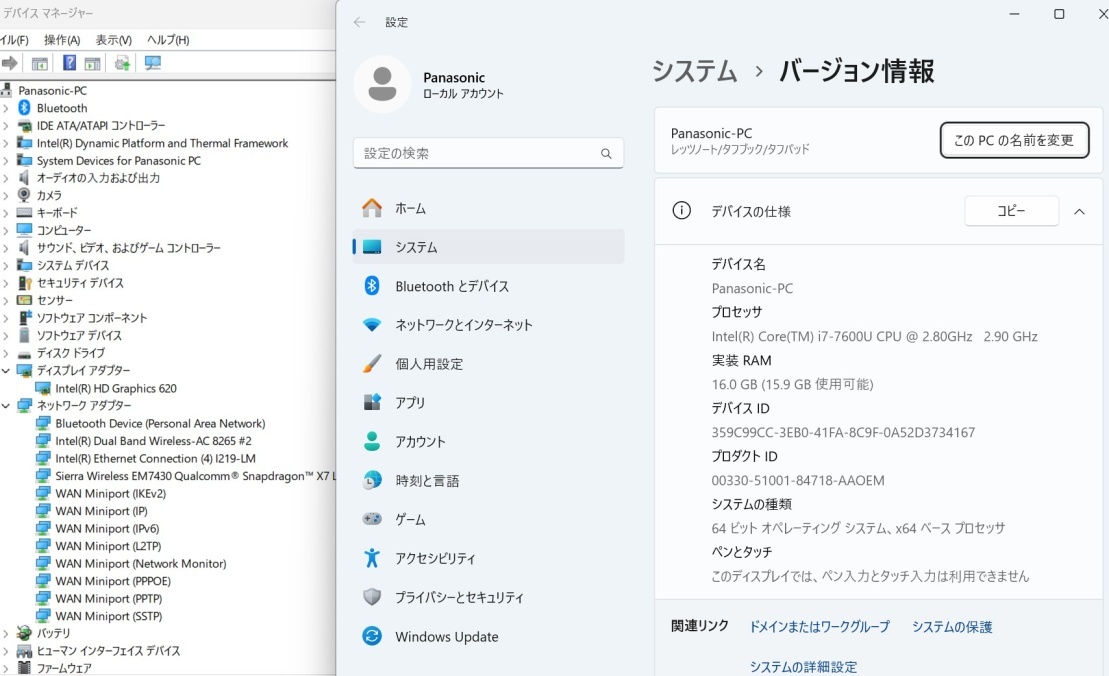Select WAN Miniport (PPPOE) entry
This screenshot has width=1109, height=676.
point(113,581)
